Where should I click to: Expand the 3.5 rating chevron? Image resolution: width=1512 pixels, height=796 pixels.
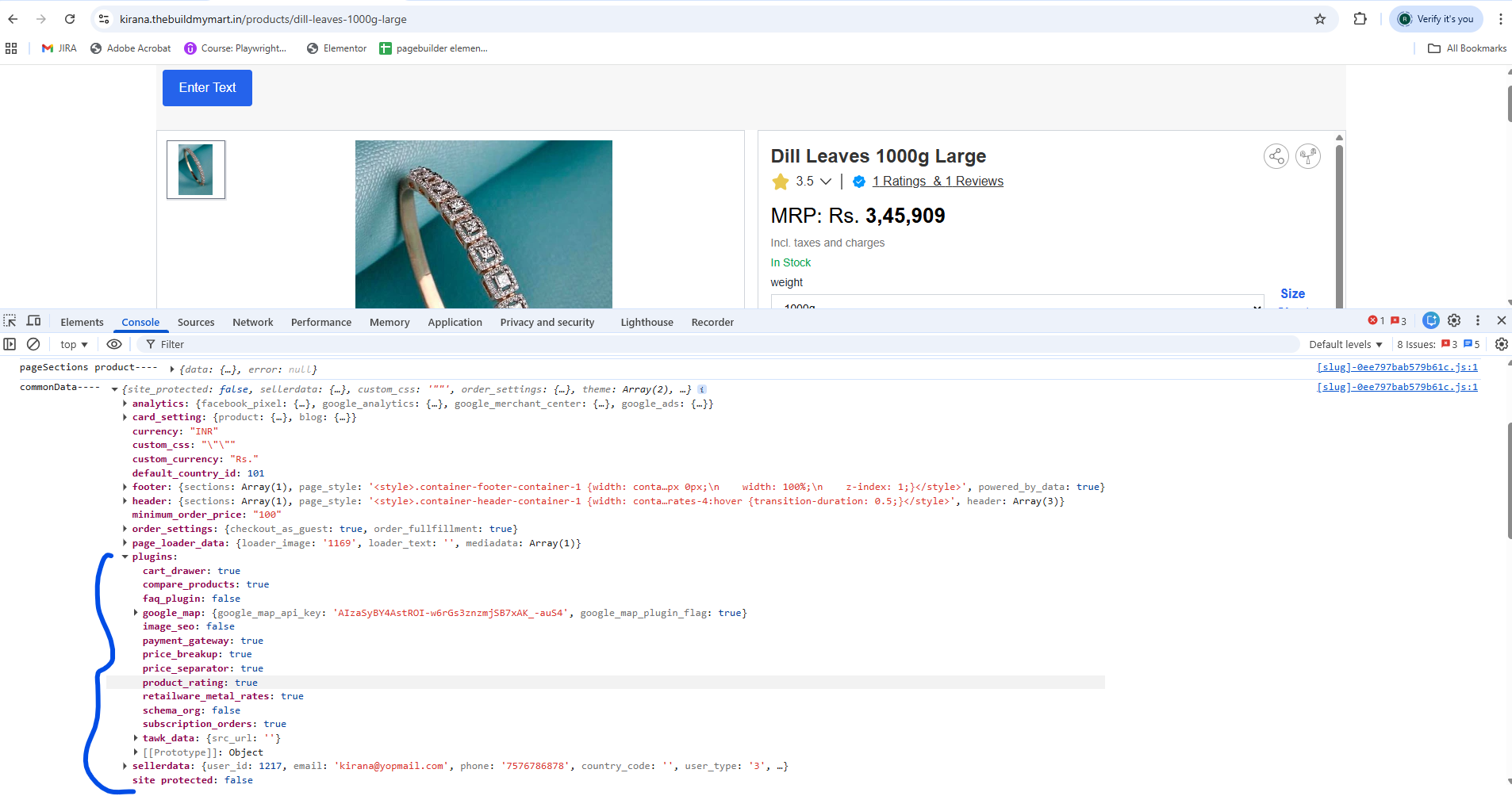(x=826, y=182)
